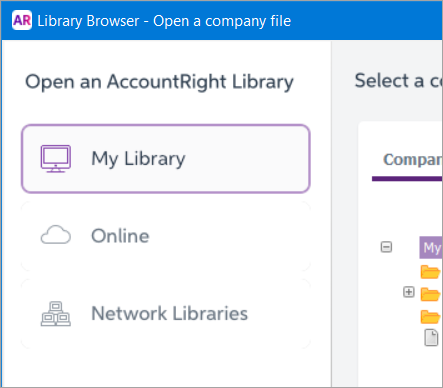Click the purple underline beneath Company tab
The height and width of the screenshot is (388, 443).
click(407, 179)
